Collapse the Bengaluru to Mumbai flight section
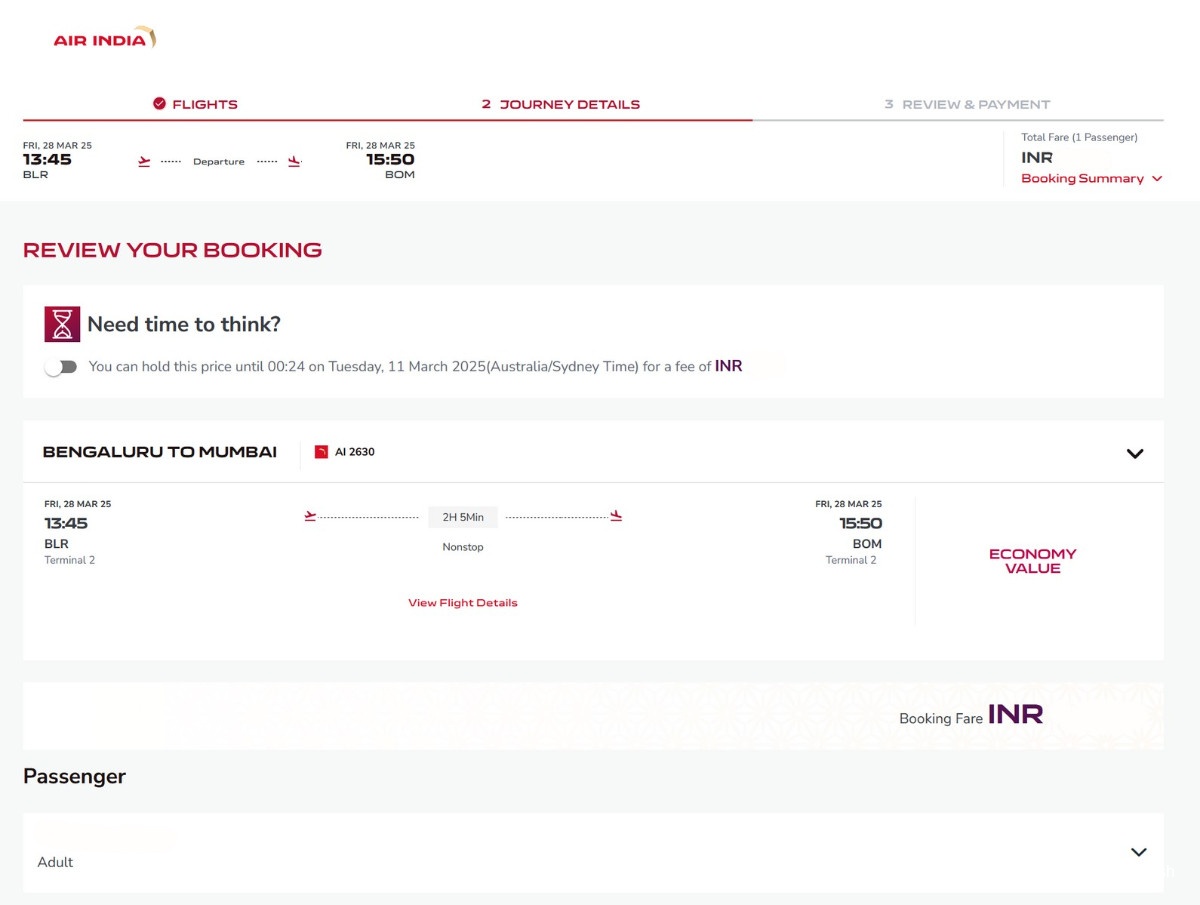The width and height of the screenshot is (1200, 905). point(1135,453)
